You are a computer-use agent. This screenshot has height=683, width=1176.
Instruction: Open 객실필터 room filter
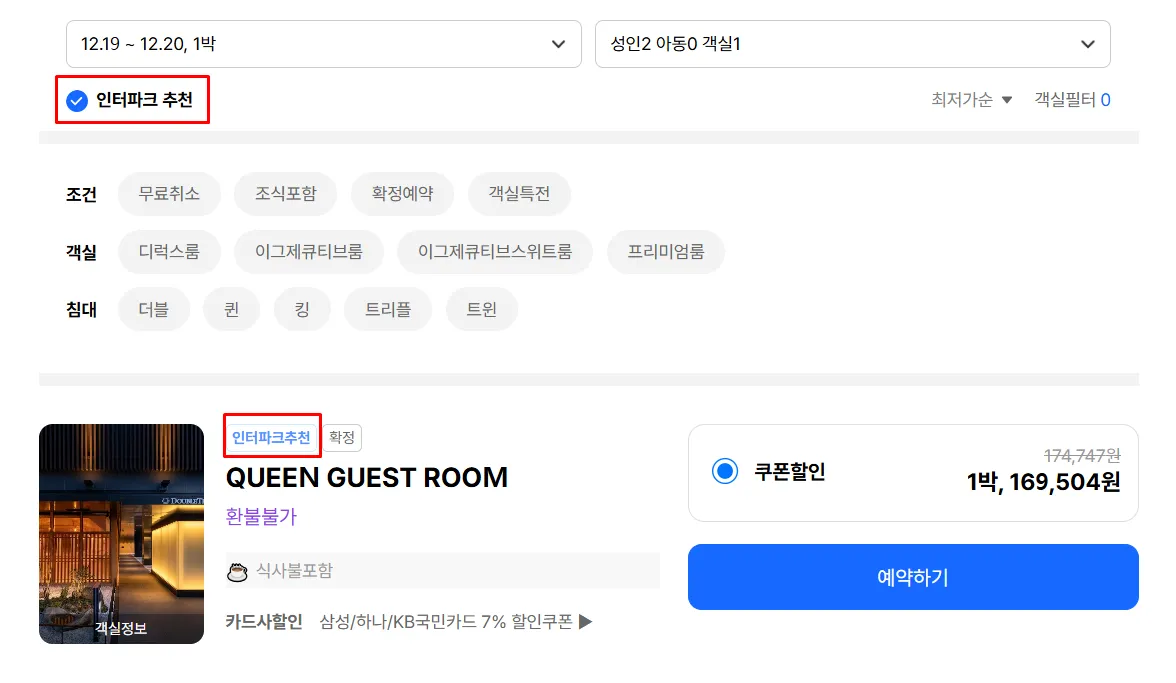[1072, 100]
